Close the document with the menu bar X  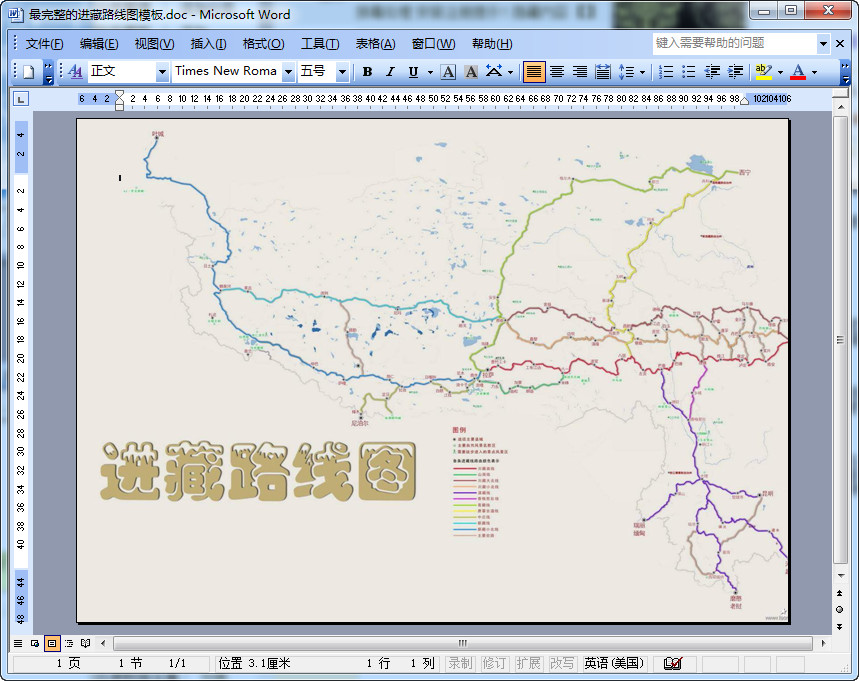(x=839, y=43)
